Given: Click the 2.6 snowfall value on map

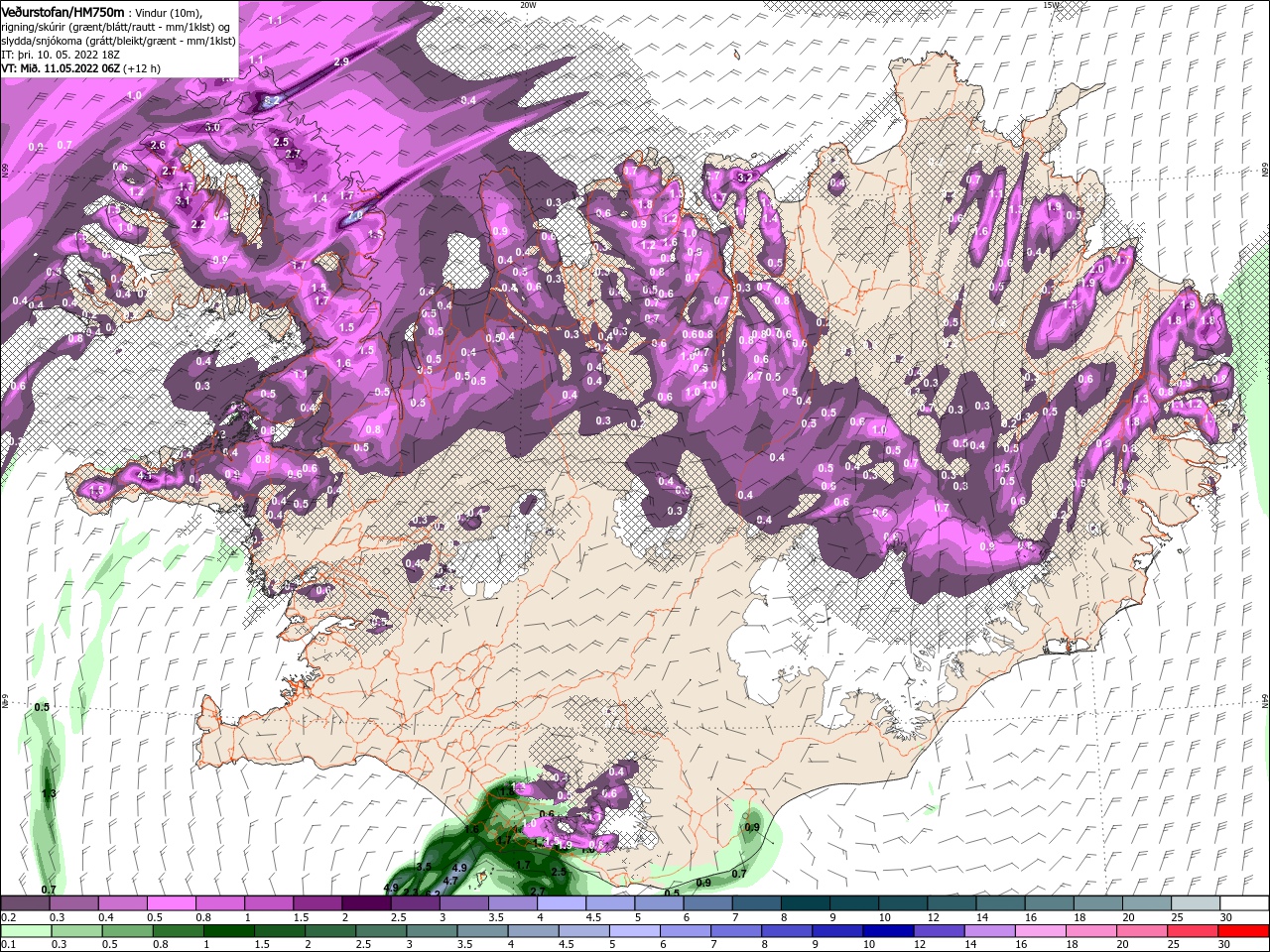Looking at the screenshot, I should coord(157,145).
